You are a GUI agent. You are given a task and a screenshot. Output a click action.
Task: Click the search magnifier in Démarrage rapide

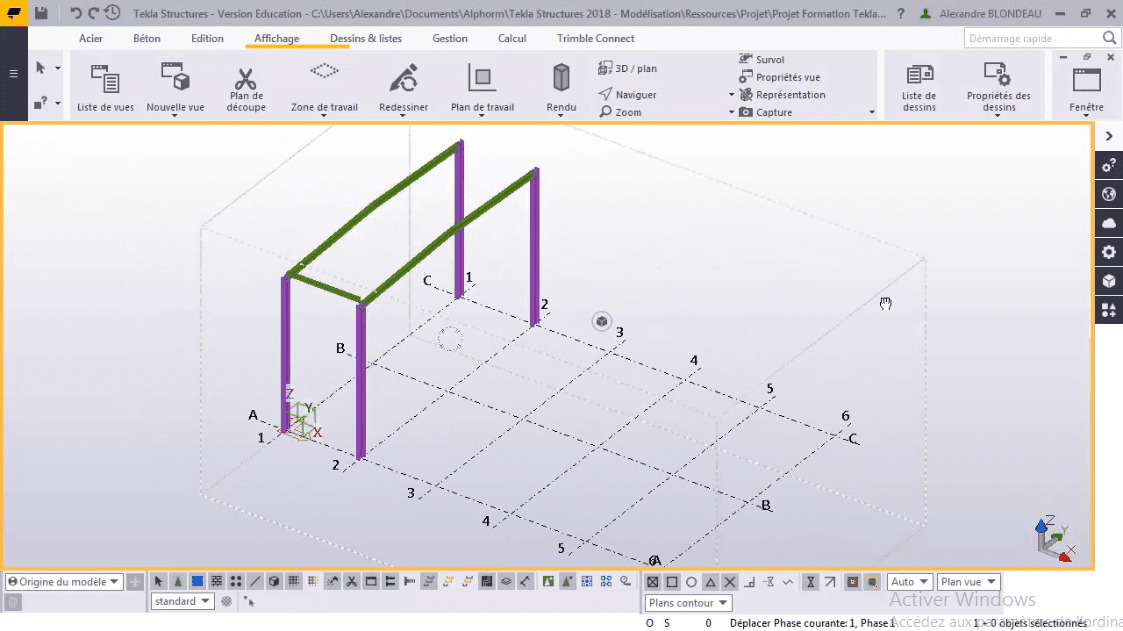[1109, 38]
